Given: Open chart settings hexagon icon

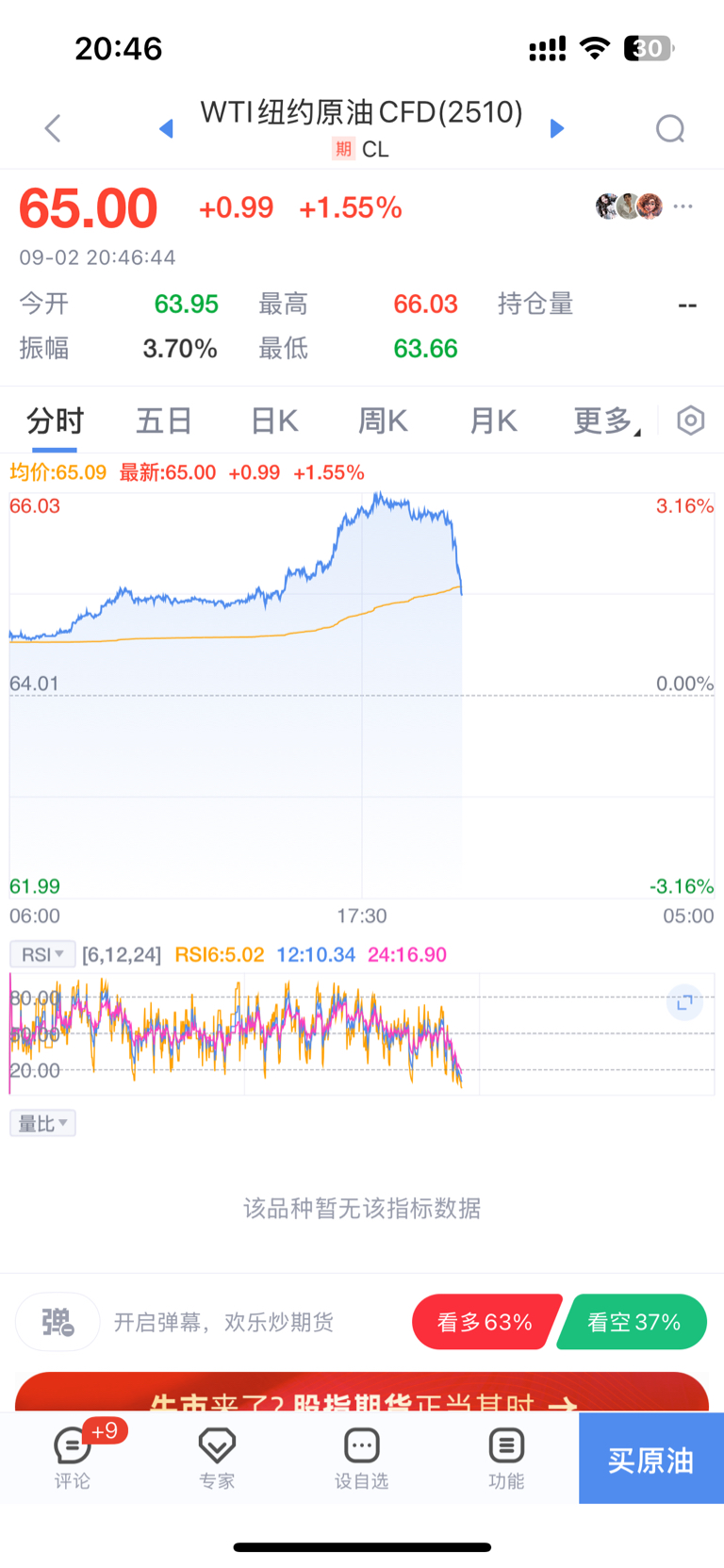Looking at the screenshot, I should (691, 421).
